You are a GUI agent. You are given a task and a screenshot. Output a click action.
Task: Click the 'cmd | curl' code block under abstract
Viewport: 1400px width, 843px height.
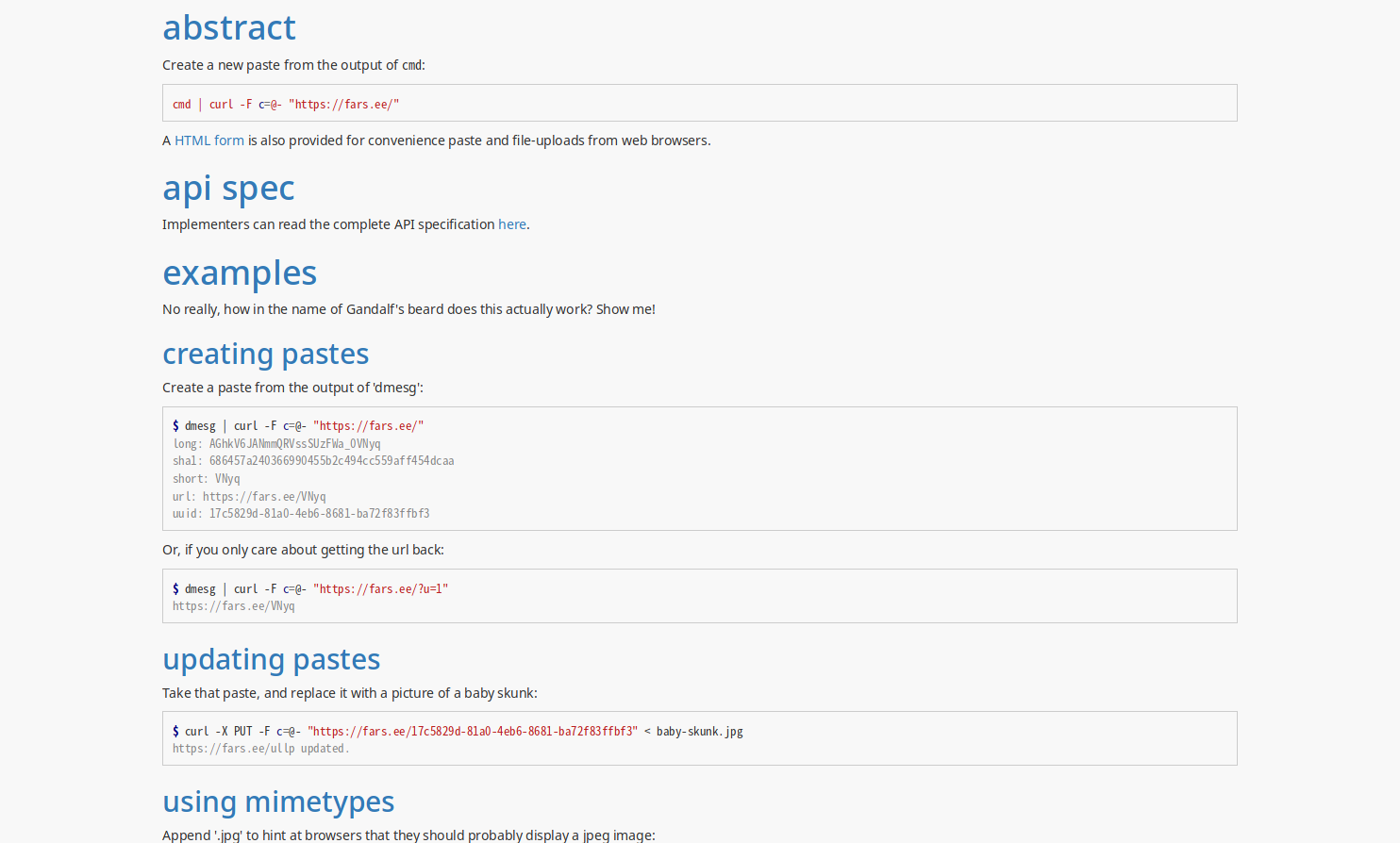[286, 105]
